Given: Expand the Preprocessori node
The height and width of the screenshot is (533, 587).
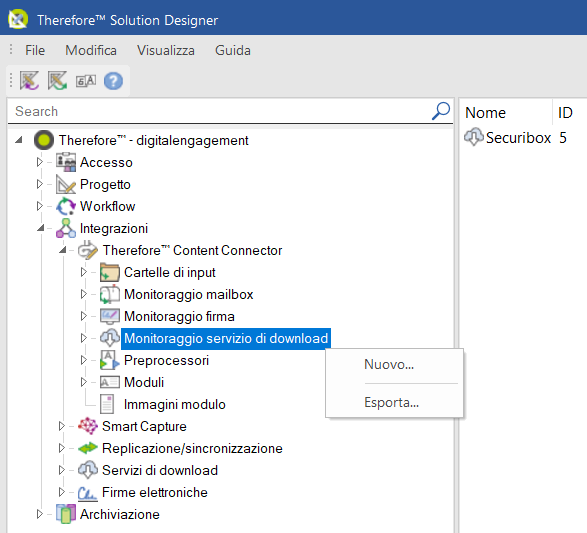Looking at the screenshot, I should (x=84, y=360).
